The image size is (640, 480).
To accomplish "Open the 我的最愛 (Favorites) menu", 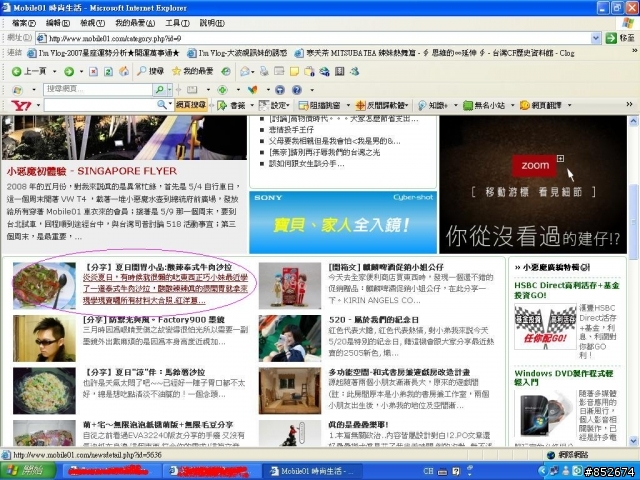I will click(x=135, y=23).
